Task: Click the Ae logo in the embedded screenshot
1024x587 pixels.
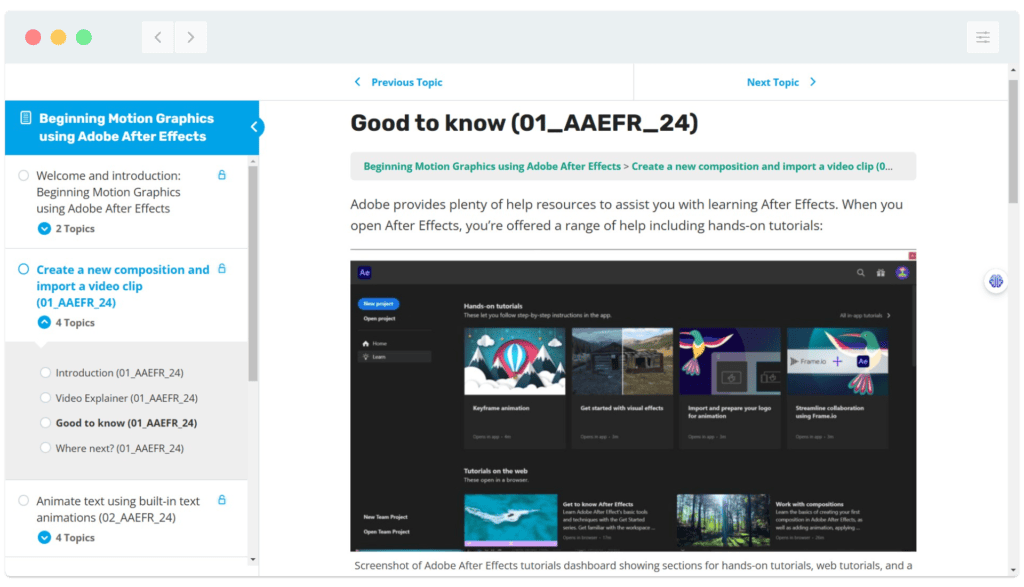Action: [364, 272]
